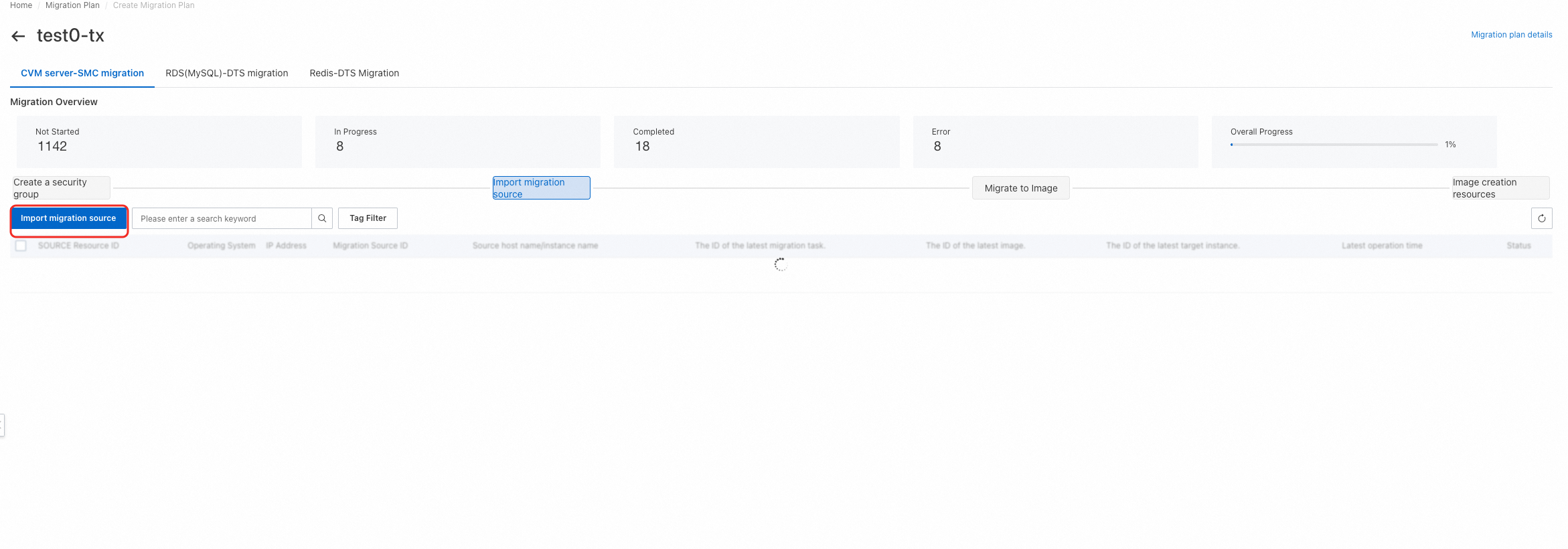
Task: Open Migration Plan breadcrumb
Action: [x=72, y=5]
